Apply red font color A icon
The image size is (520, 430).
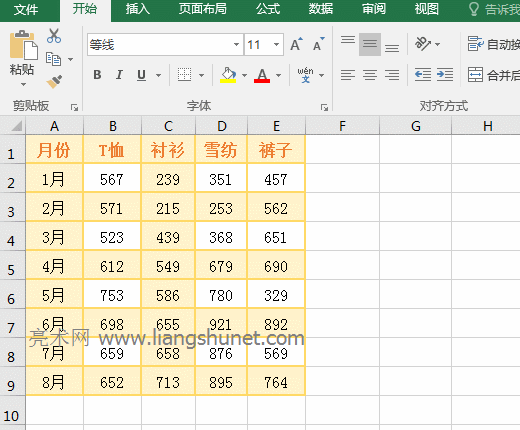262,75
